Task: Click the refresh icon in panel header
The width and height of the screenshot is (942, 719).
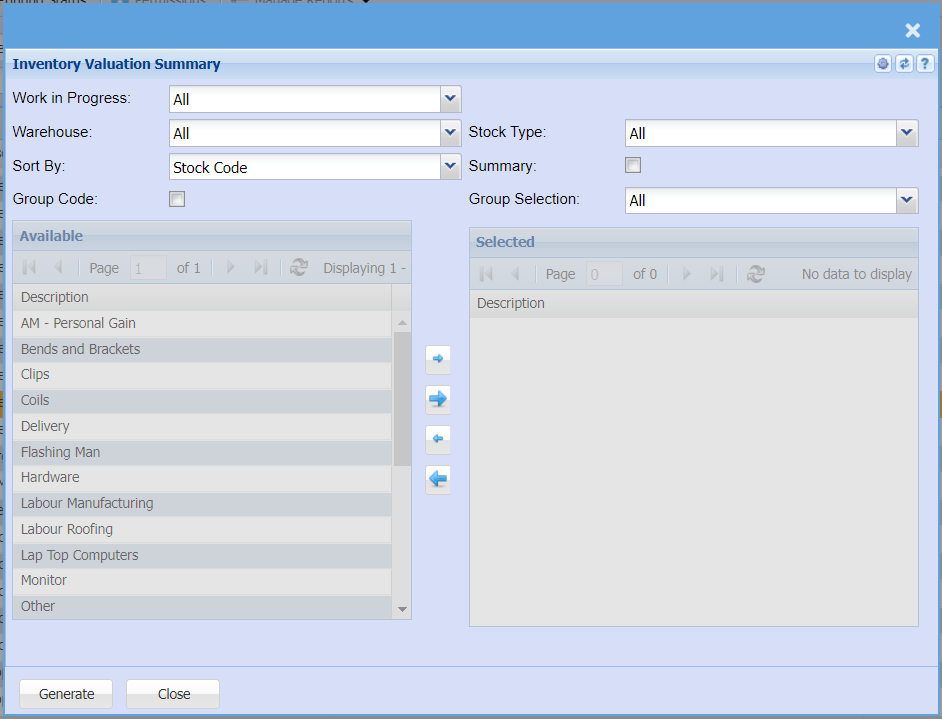Action: pos(904,64)
